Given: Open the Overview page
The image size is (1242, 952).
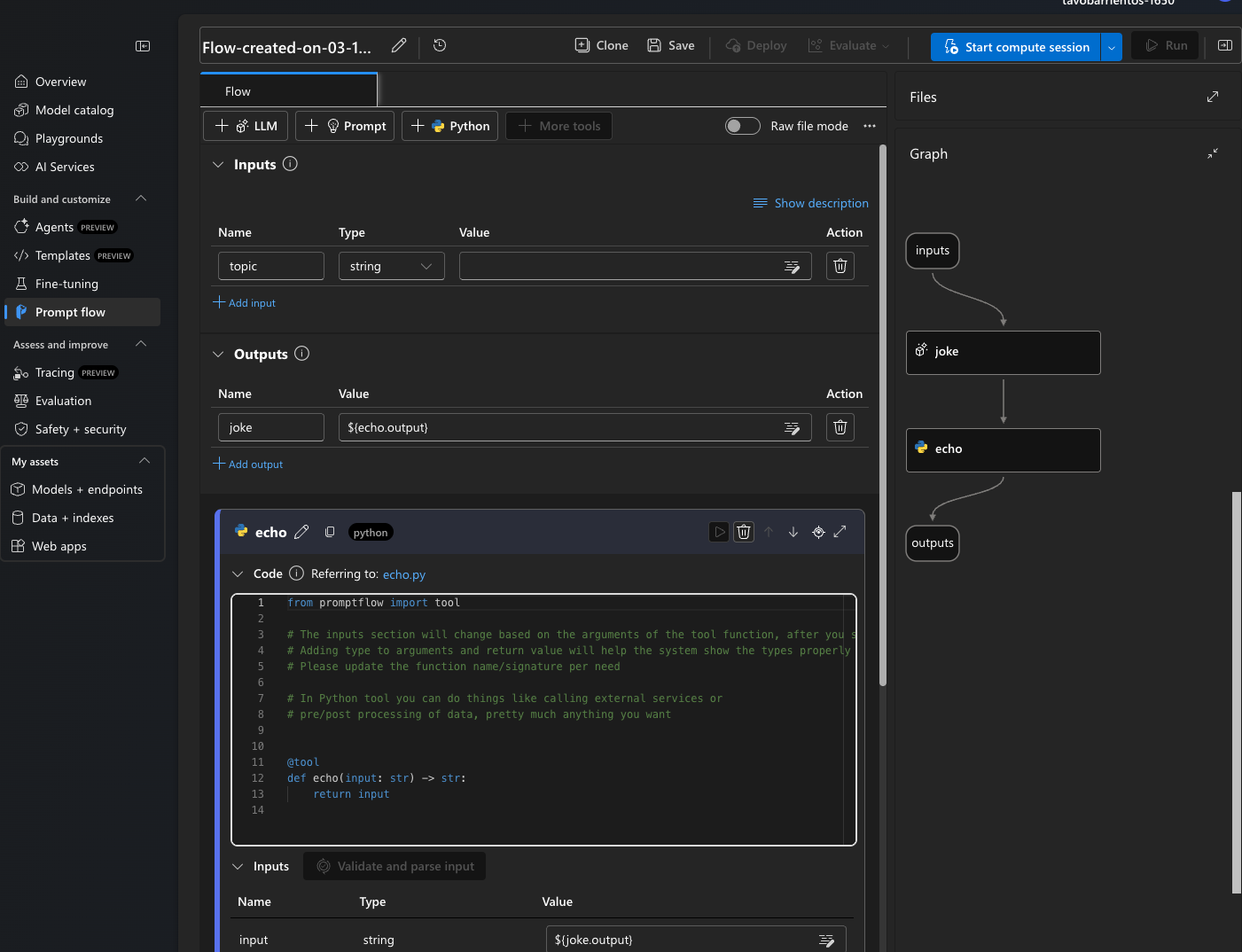Looking at the screenshot, I should [82, 82].
